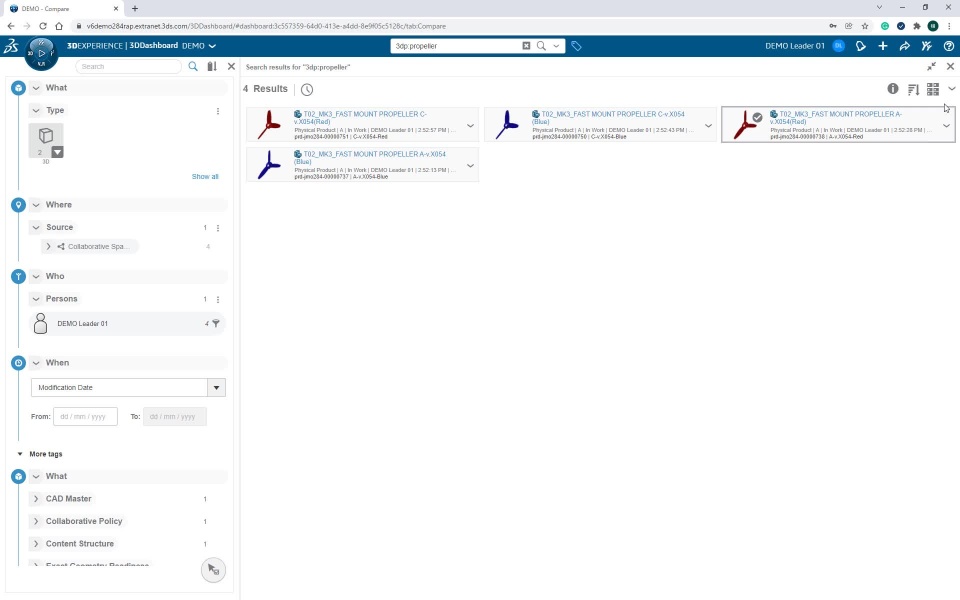Open the DEMO dashboard dropdown chevron
This screenshot has width=960, height=600.
tap(212, 46)
